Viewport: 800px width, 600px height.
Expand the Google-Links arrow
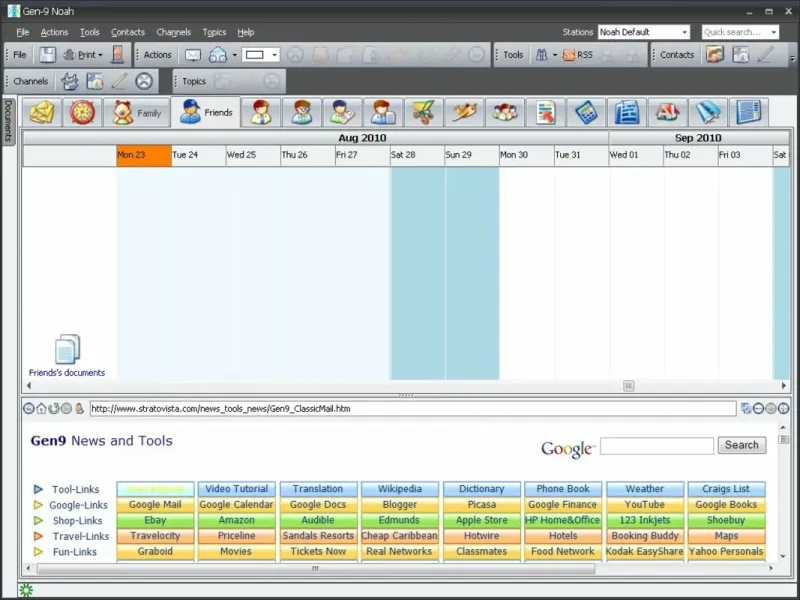coord(38,505)
